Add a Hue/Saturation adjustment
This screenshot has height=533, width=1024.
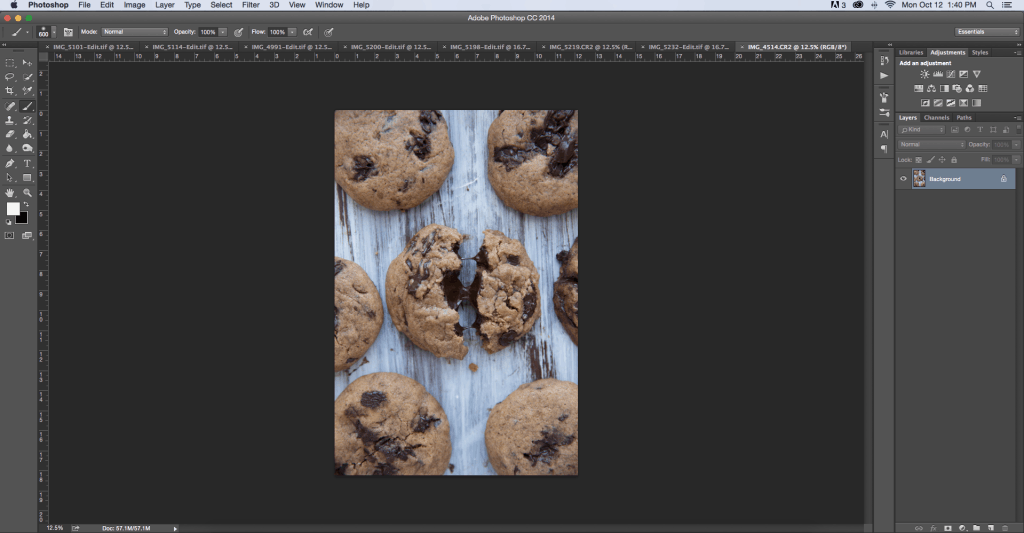pyautogui.click(x=918, y=89)
